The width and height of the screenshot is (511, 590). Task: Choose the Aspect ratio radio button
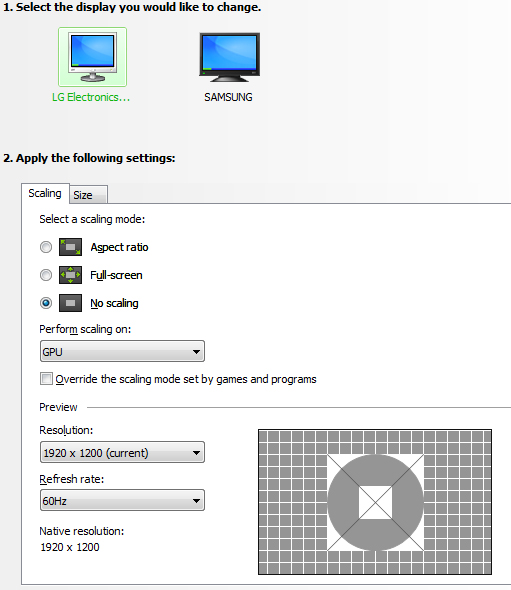coord(46,247)
